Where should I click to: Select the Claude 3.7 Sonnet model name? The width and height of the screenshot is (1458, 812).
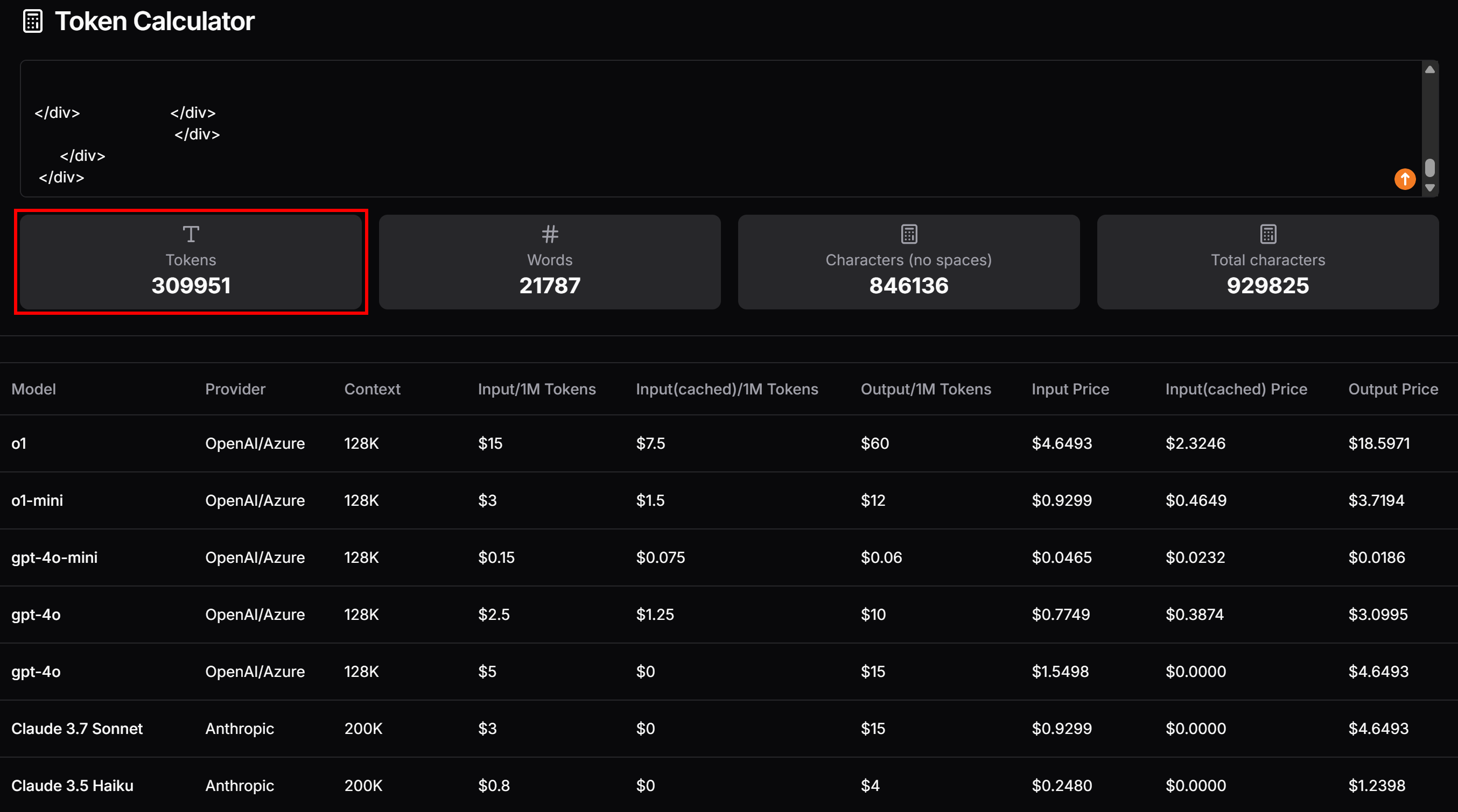click(77, 728)
